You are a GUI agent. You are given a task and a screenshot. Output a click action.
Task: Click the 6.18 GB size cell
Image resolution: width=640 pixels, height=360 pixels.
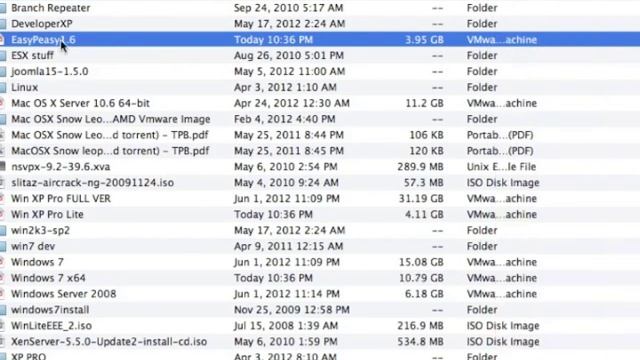pyautogui.click(x=424, y=294)
